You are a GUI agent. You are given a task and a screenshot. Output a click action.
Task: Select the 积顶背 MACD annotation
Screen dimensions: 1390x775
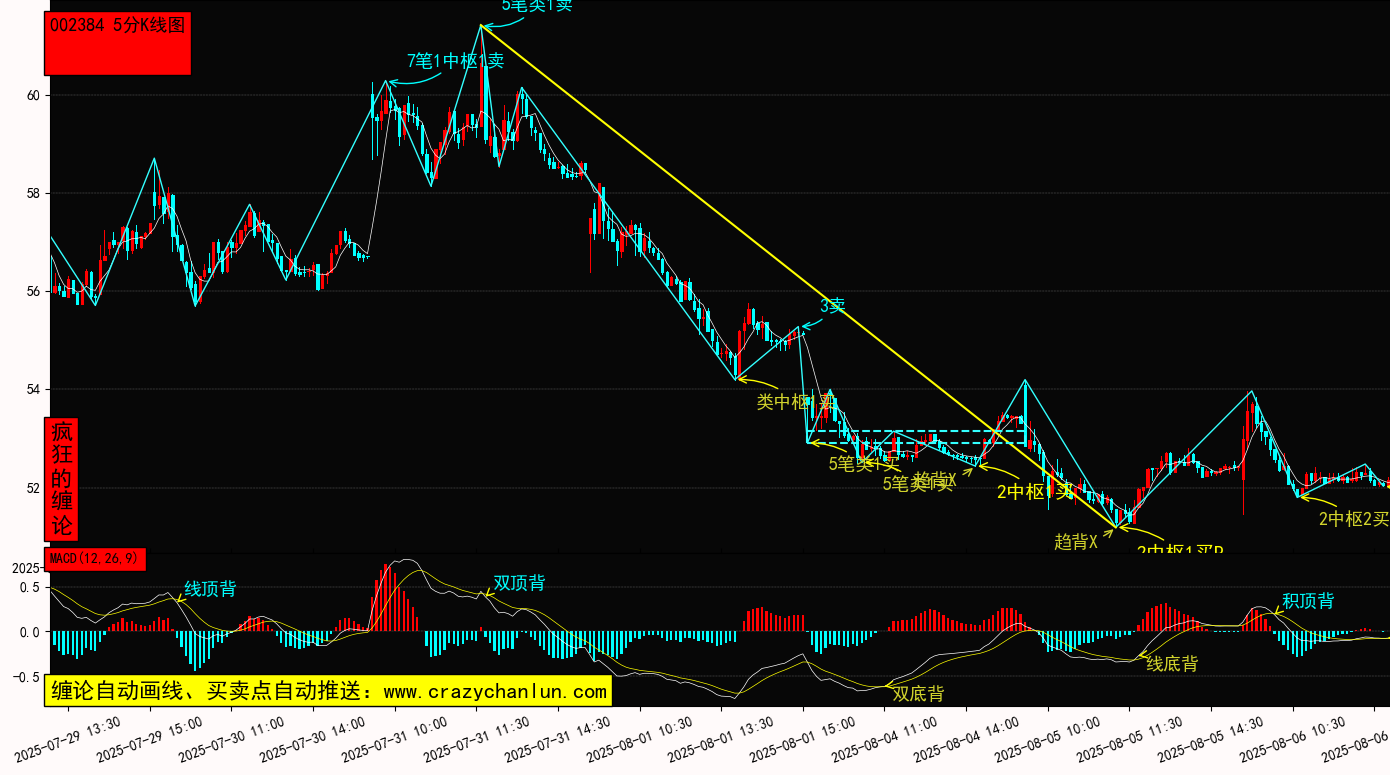(x=1307, y=601)
